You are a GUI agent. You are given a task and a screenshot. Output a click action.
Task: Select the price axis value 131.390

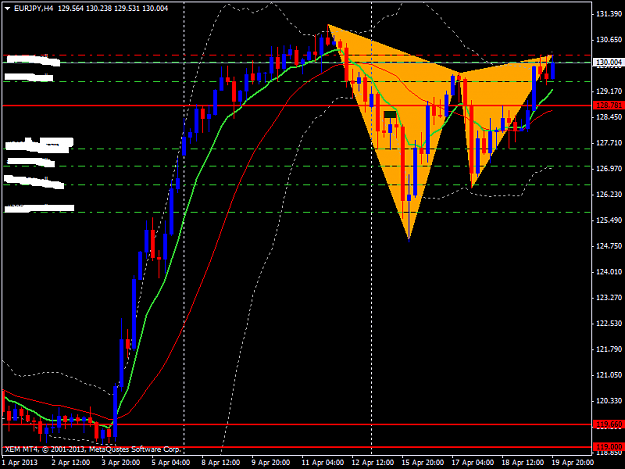[609, 14]
